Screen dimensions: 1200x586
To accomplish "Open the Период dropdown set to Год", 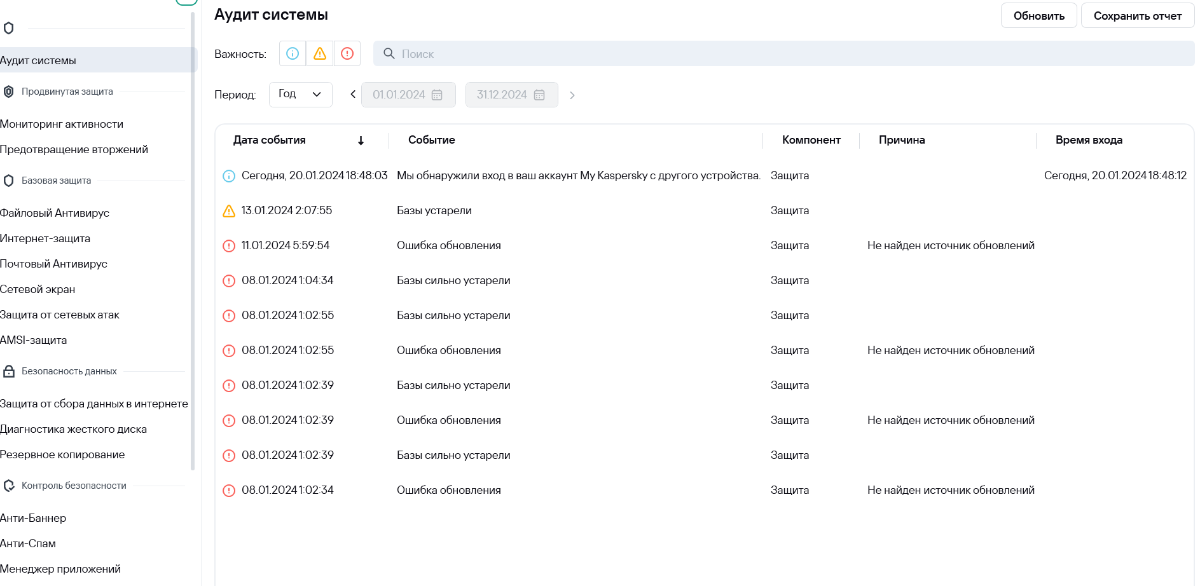I will click(x=300, y=94).
